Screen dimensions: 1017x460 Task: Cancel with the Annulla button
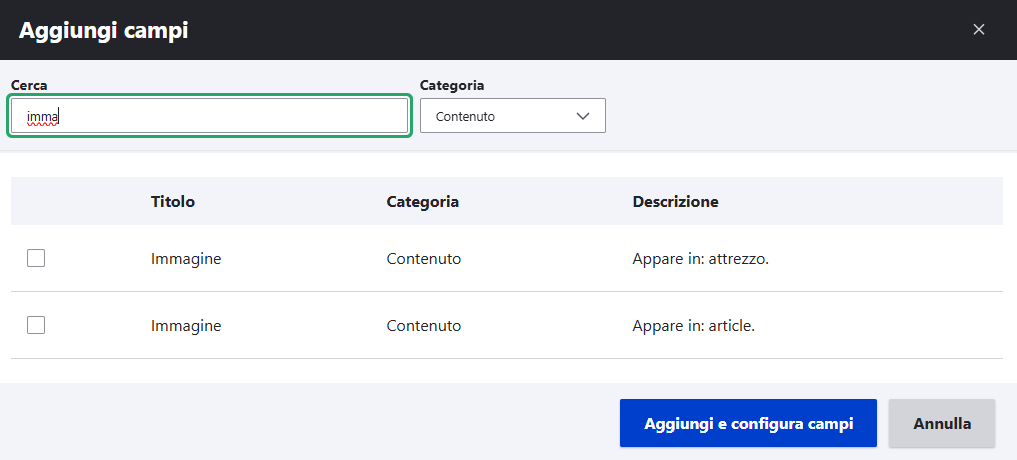[x=941, y=423]
